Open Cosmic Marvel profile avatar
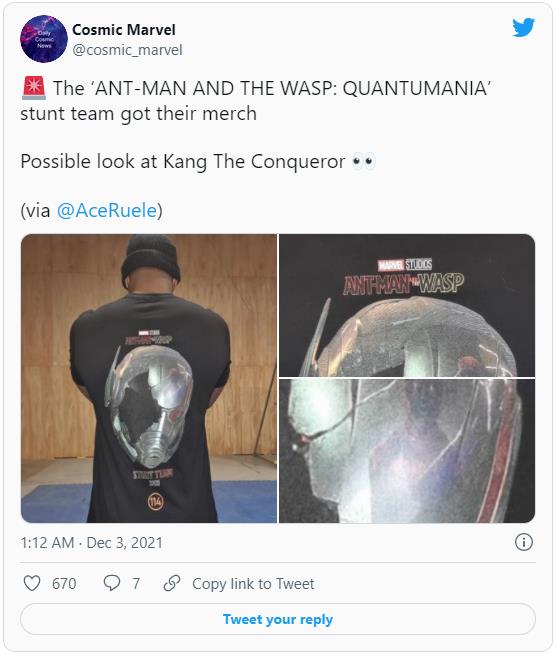 44,39
